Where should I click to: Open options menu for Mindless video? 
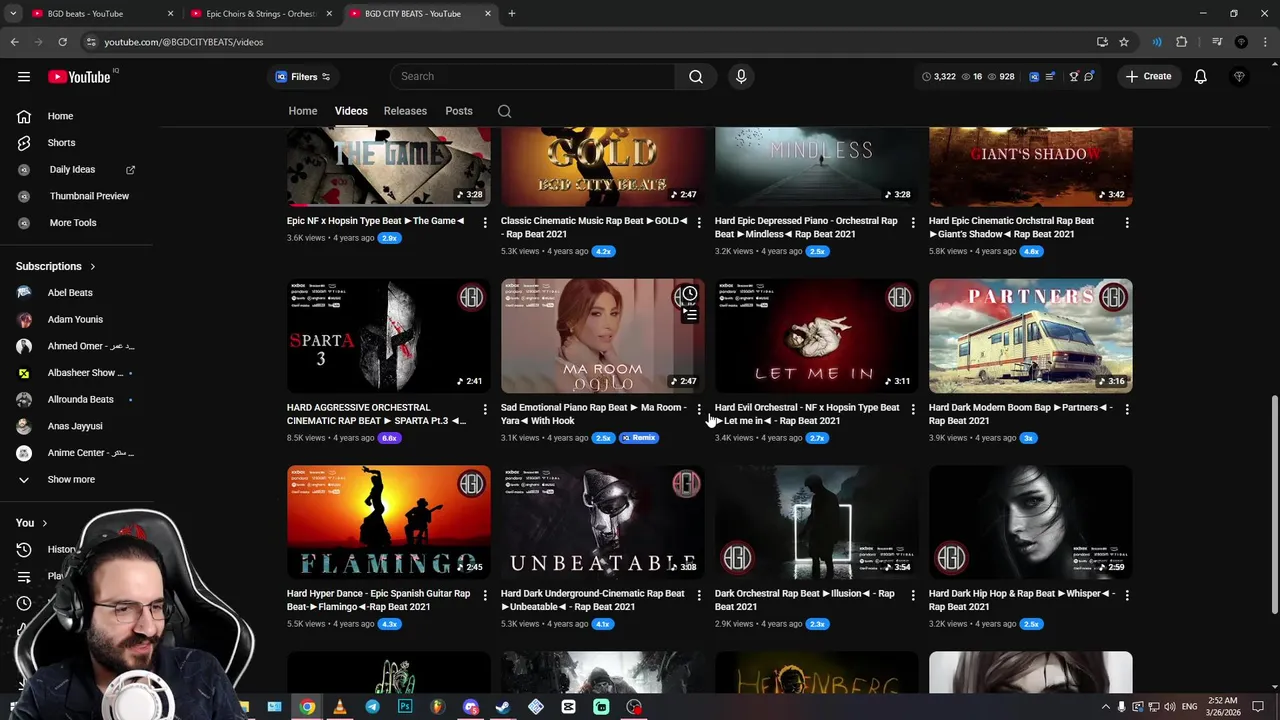[x=913, y=222]
